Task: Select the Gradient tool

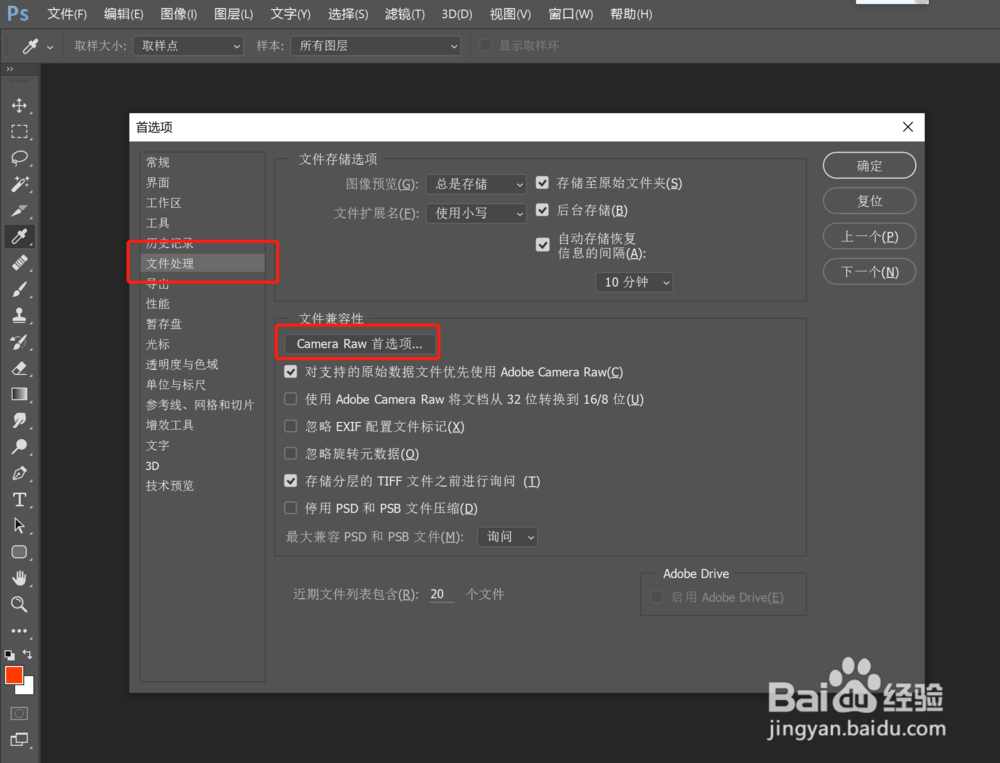Action: pyautogui.click(x=19, y=394)
